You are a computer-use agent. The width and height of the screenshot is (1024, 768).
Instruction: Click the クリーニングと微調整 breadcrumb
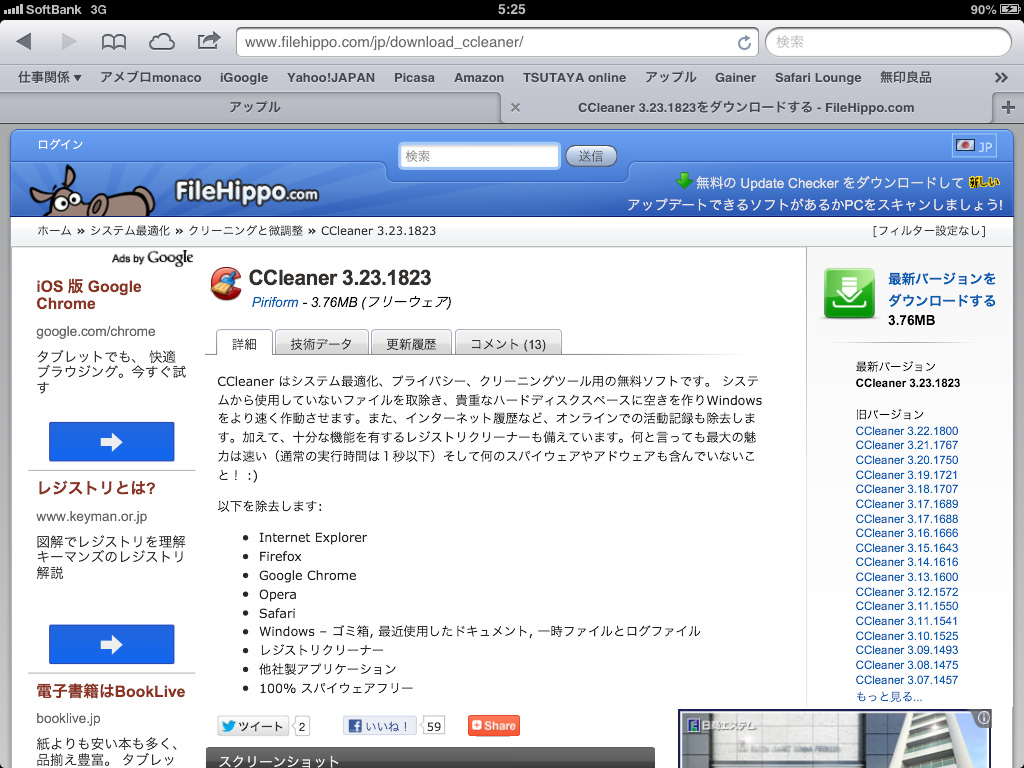pos(246,231)
